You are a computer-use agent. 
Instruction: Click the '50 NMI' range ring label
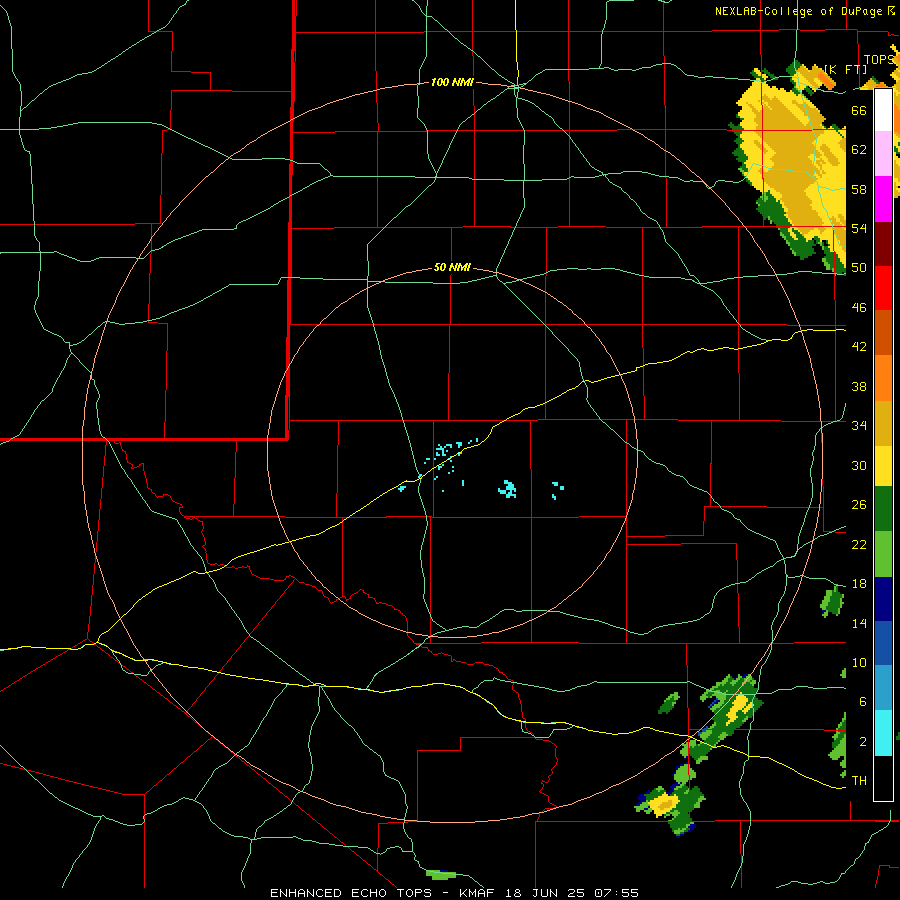[x=452, y=267]
